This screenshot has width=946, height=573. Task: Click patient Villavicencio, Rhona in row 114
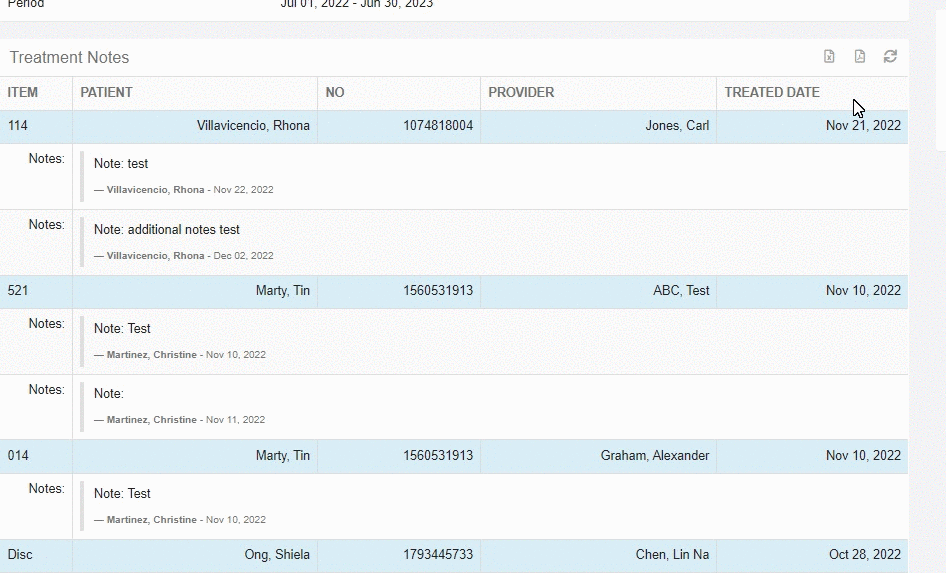click(x=253, y=125)
